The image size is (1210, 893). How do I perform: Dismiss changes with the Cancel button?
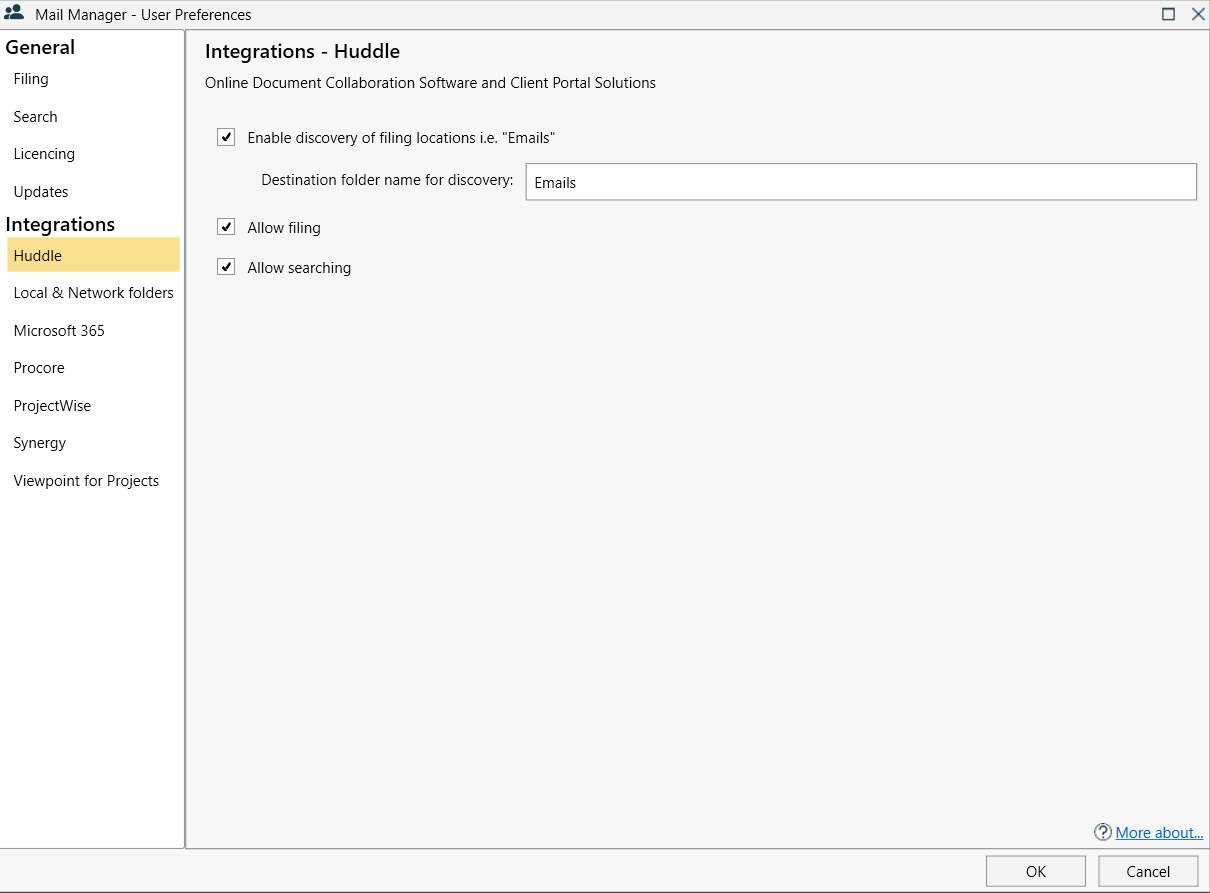click(x=1147, y=870)
